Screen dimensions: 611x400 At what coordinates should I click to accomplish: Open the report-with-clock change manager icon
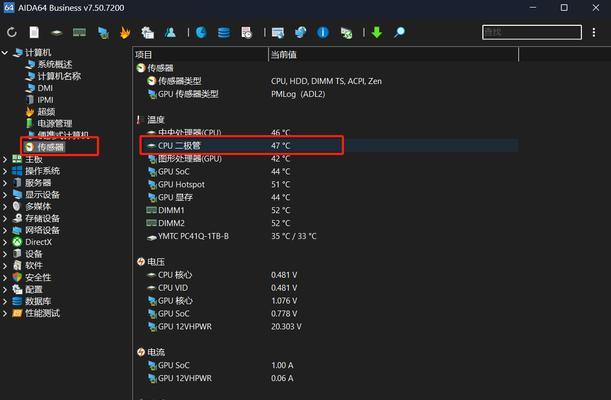point(246,33)
